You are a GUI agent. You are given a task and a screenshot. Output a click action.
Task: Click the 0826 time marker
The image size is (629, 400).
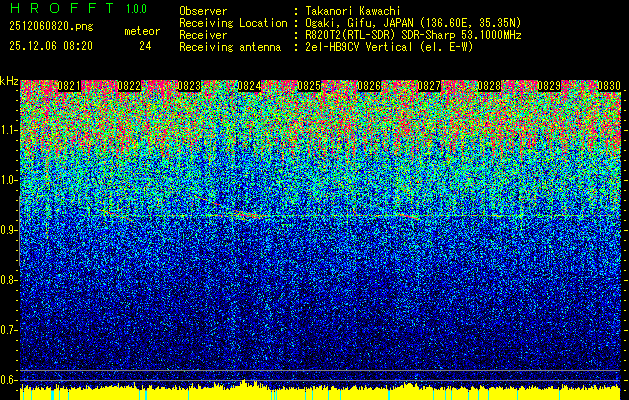[x=369, y=86]
